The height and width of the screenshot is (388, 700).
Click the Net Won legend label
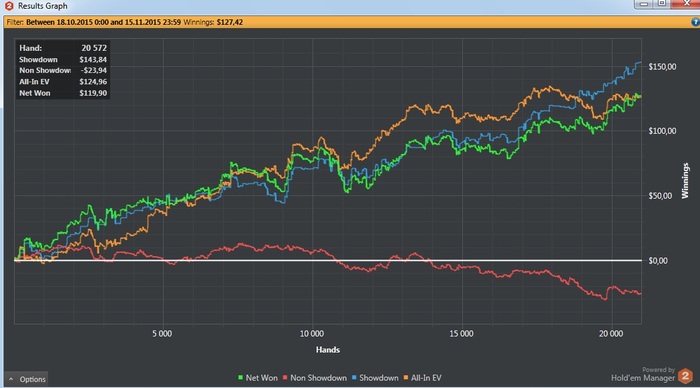point(262,378)
